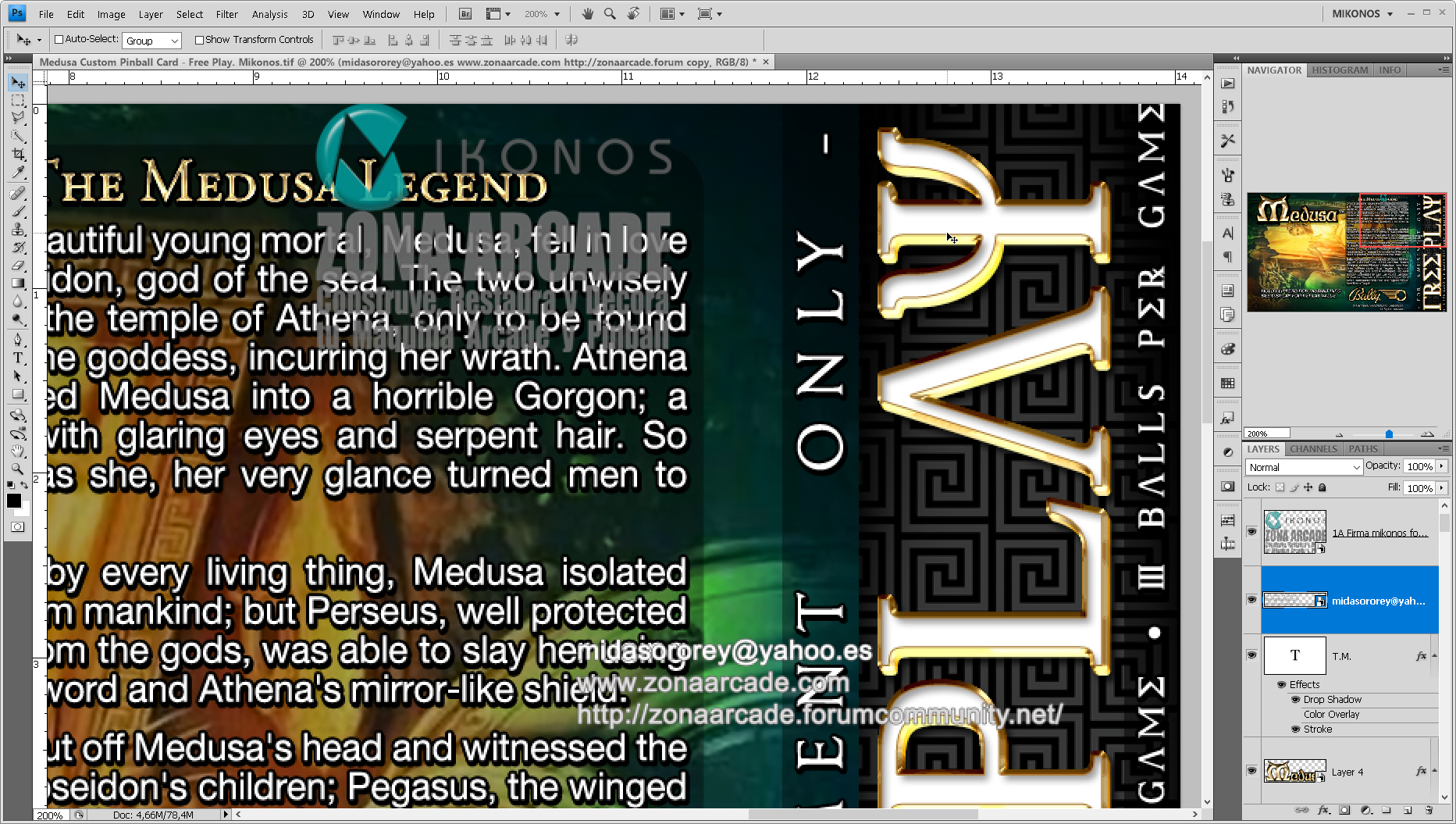Viewport: 1456px width, 824px height.
Task: Select the Crop tool
Action: (18, 155)
